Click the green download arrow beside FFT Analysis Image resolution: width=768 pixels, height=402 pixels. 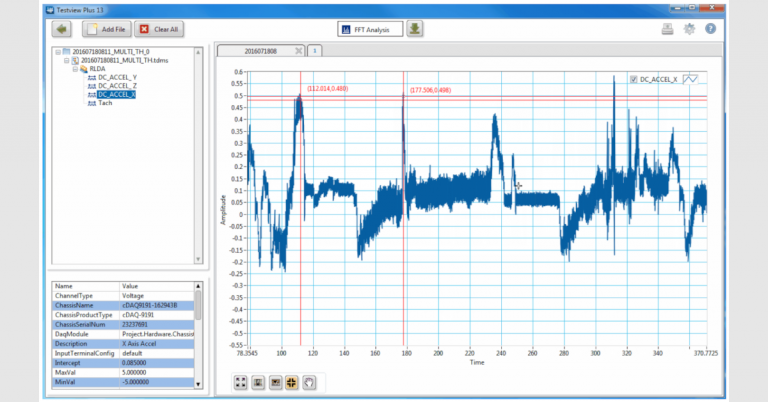click(x=414, y=29)
